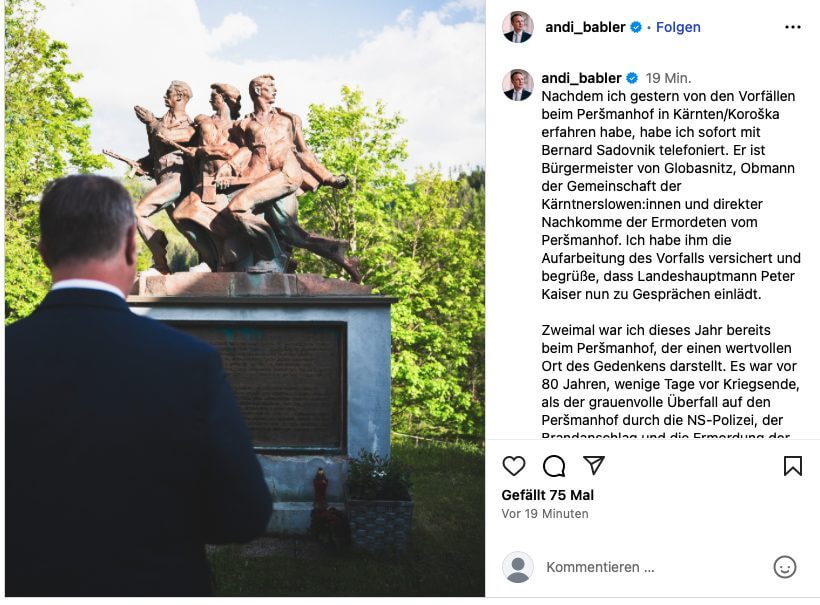Open the three-dot more options menu
The width and height of the screenshot is (820, 605).
793,27
